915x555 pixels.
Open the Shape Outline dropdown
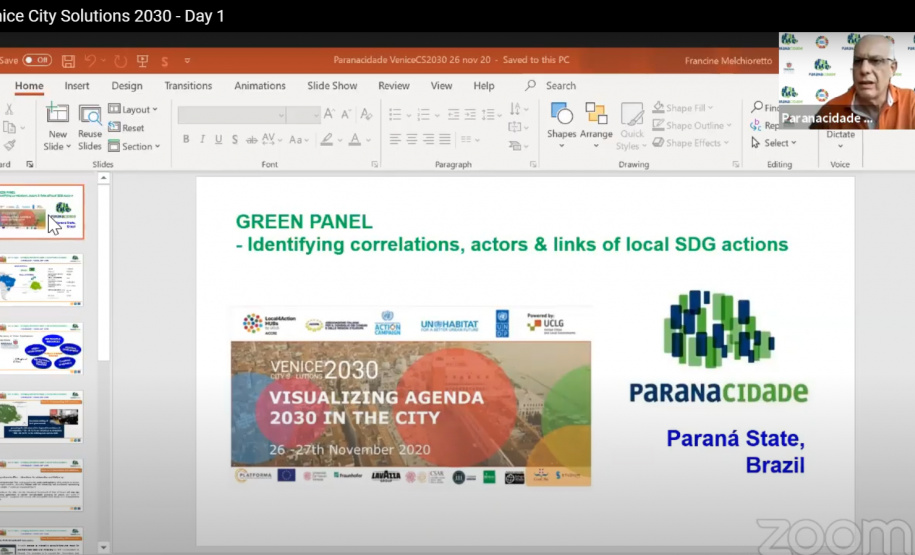(x=692, y=125)
